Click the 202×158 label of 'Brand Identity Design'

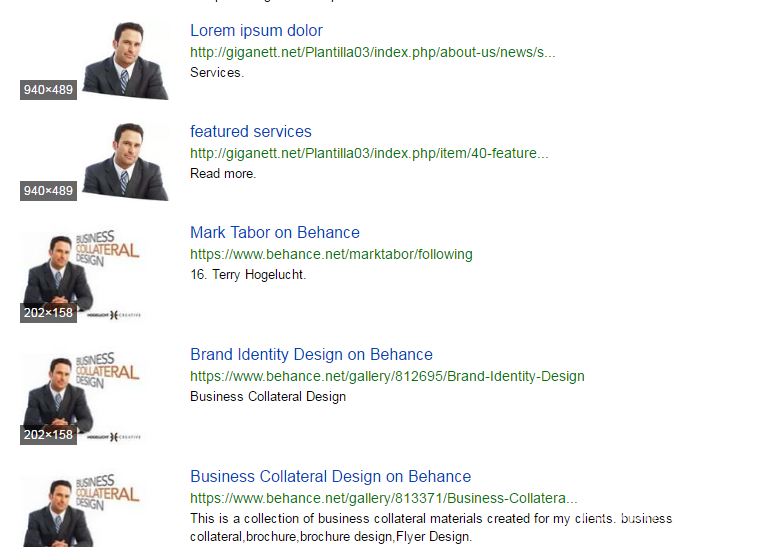tap(48, 435)
